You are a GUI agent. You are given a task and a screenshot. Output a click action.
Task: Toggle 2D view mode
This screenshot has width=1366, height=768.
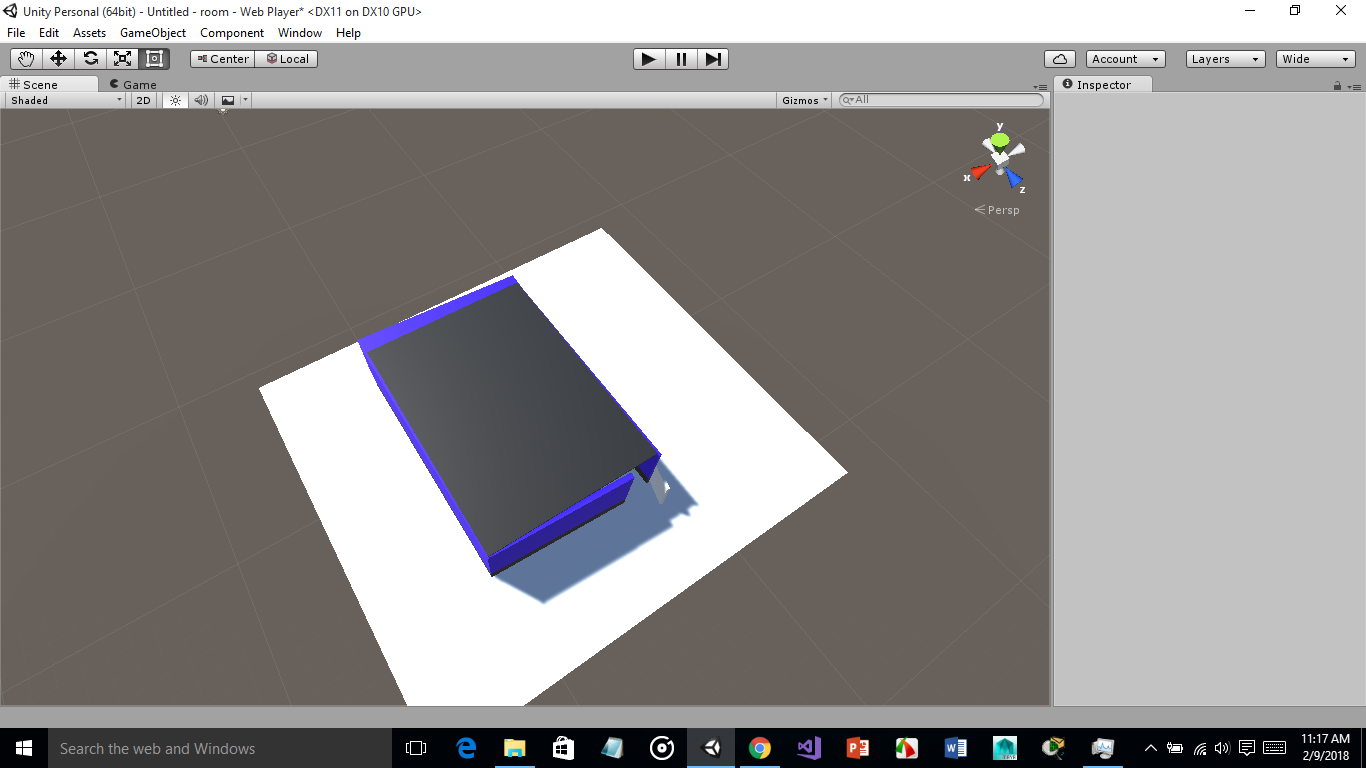143,100
